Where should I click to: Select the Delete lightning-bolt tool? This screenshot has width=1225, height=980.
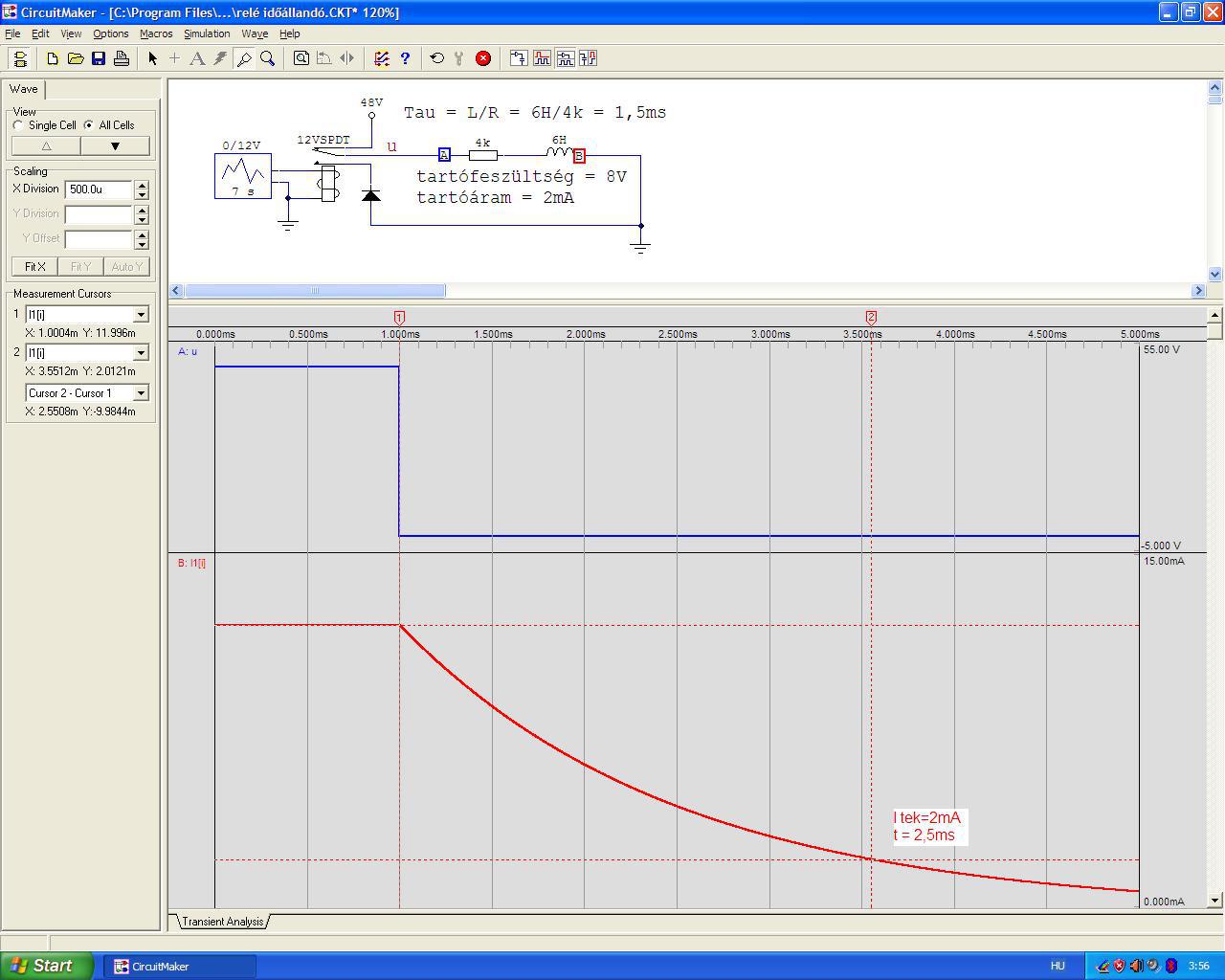tap(220, 58)
